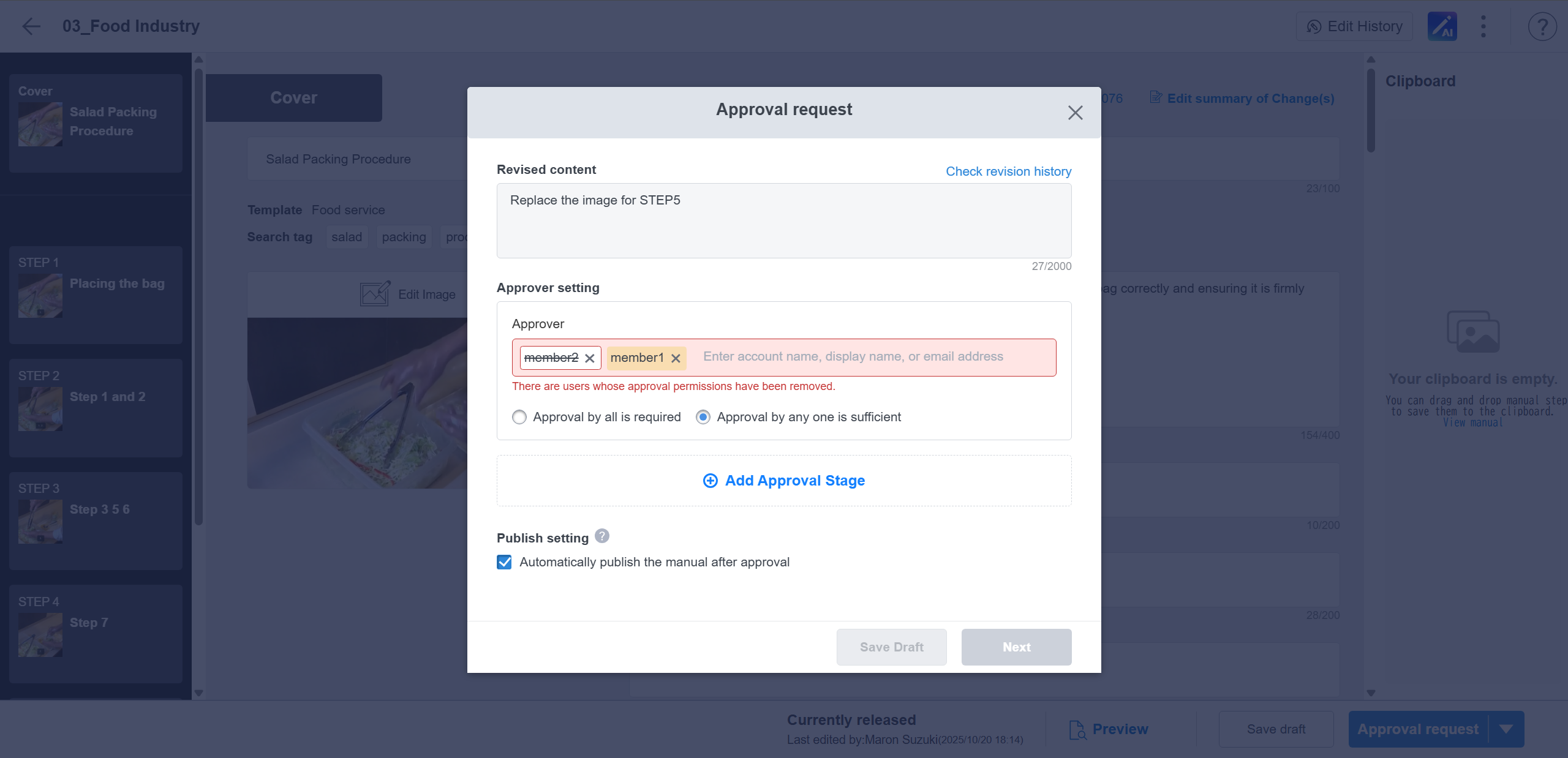The image size is (1568, 758).
Task: Select STEP 2 in the sidebar
Action: [96, 407]
